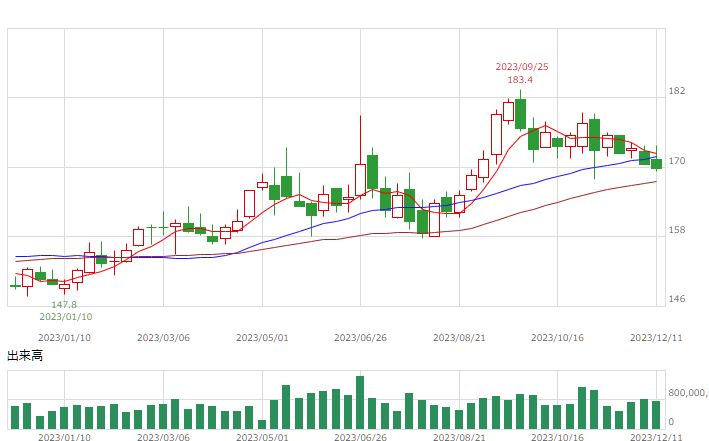The height and width of the screenshot is (441, 709).
Task: Click the 182 price axis label
Action: point(677,91)
